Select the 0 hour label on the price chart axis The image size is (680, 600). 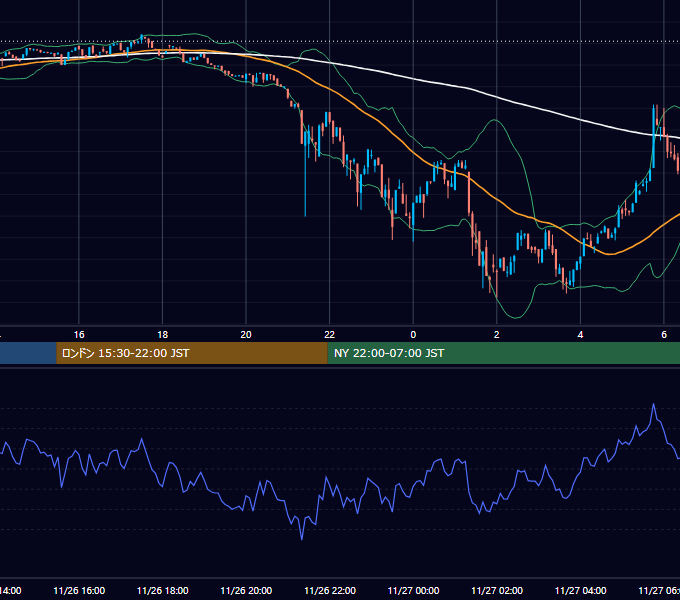coord(413,335)
